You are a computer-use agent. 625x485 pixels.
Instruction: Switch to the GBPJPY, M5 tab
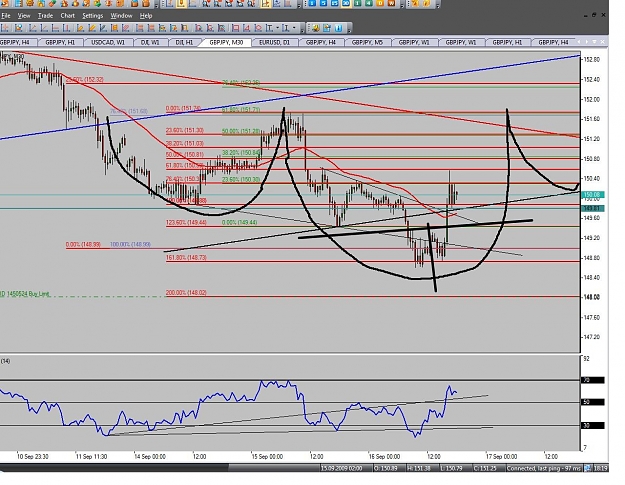[367, 42]
